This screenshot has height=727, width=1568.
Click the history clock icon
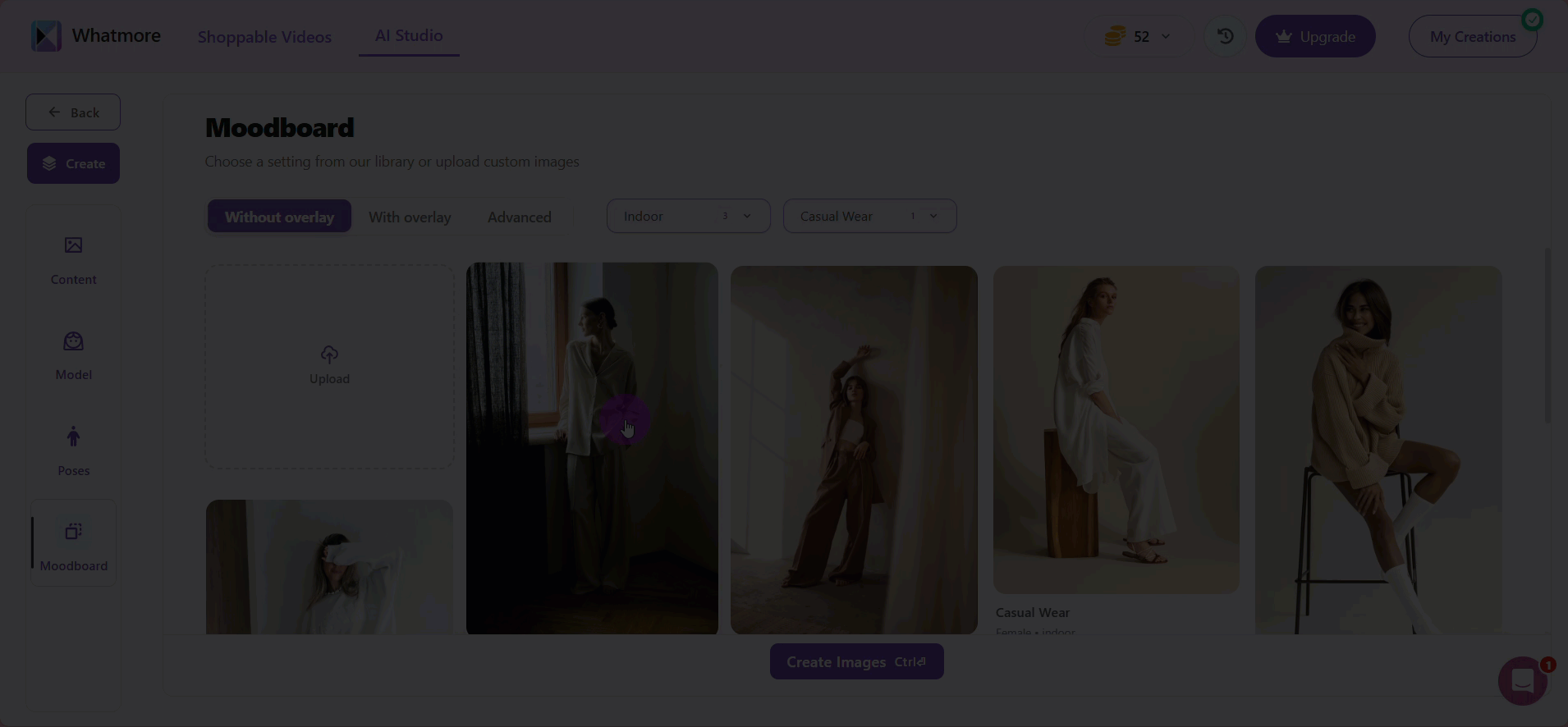(1225, 36)
